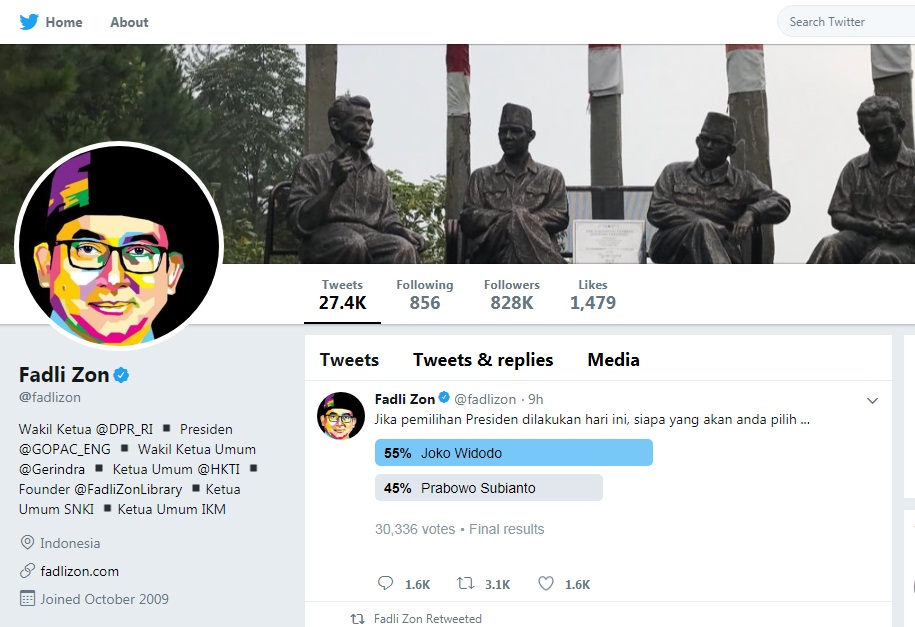The height and width of the screenshot is (627, 915).
Task: Click the reply icon under the poll tweet
Action: point(386,584)
